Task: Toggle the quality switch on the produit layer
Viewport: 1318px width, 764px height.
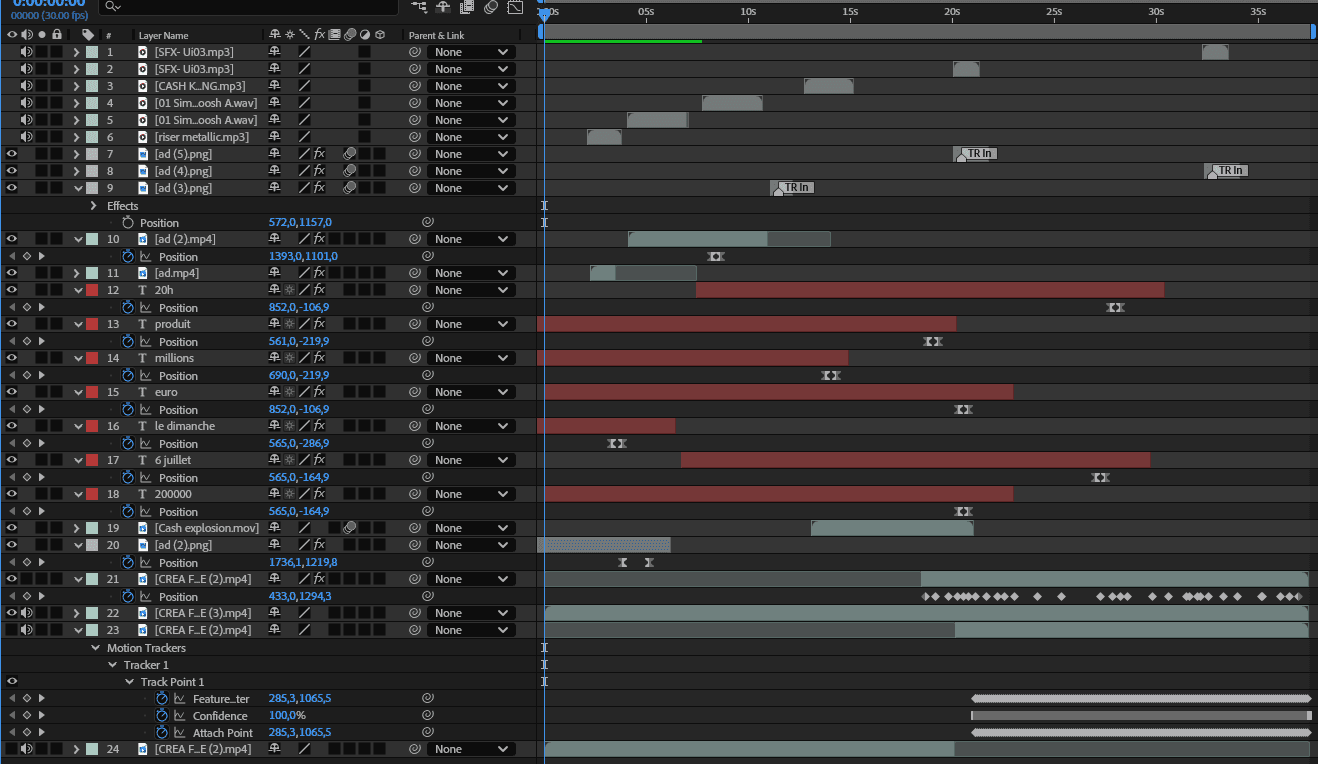Action: click(304, 324)
